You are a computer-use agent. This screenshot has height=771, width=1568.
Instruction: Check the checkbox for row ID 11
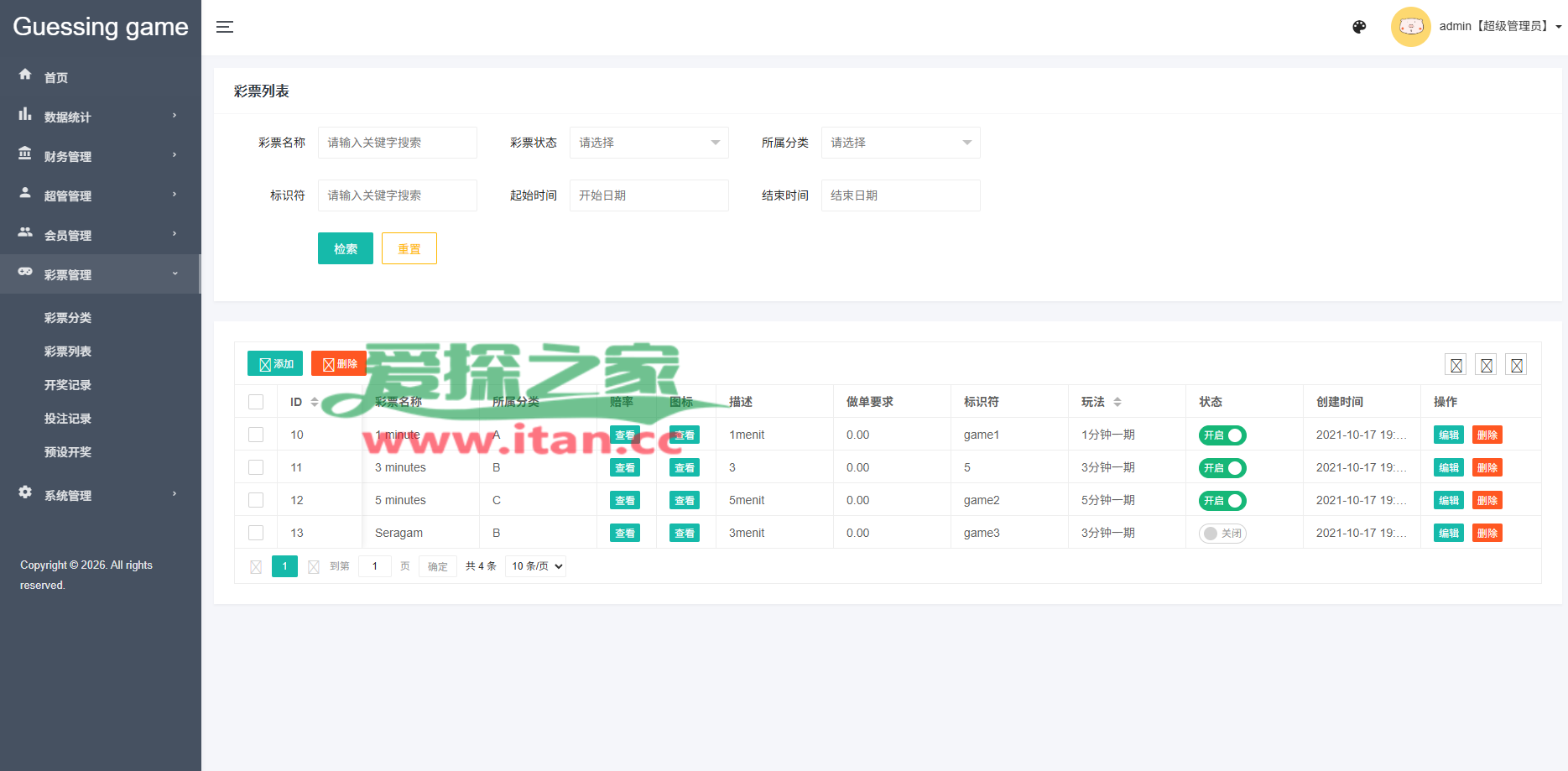(x=256, y=467)
